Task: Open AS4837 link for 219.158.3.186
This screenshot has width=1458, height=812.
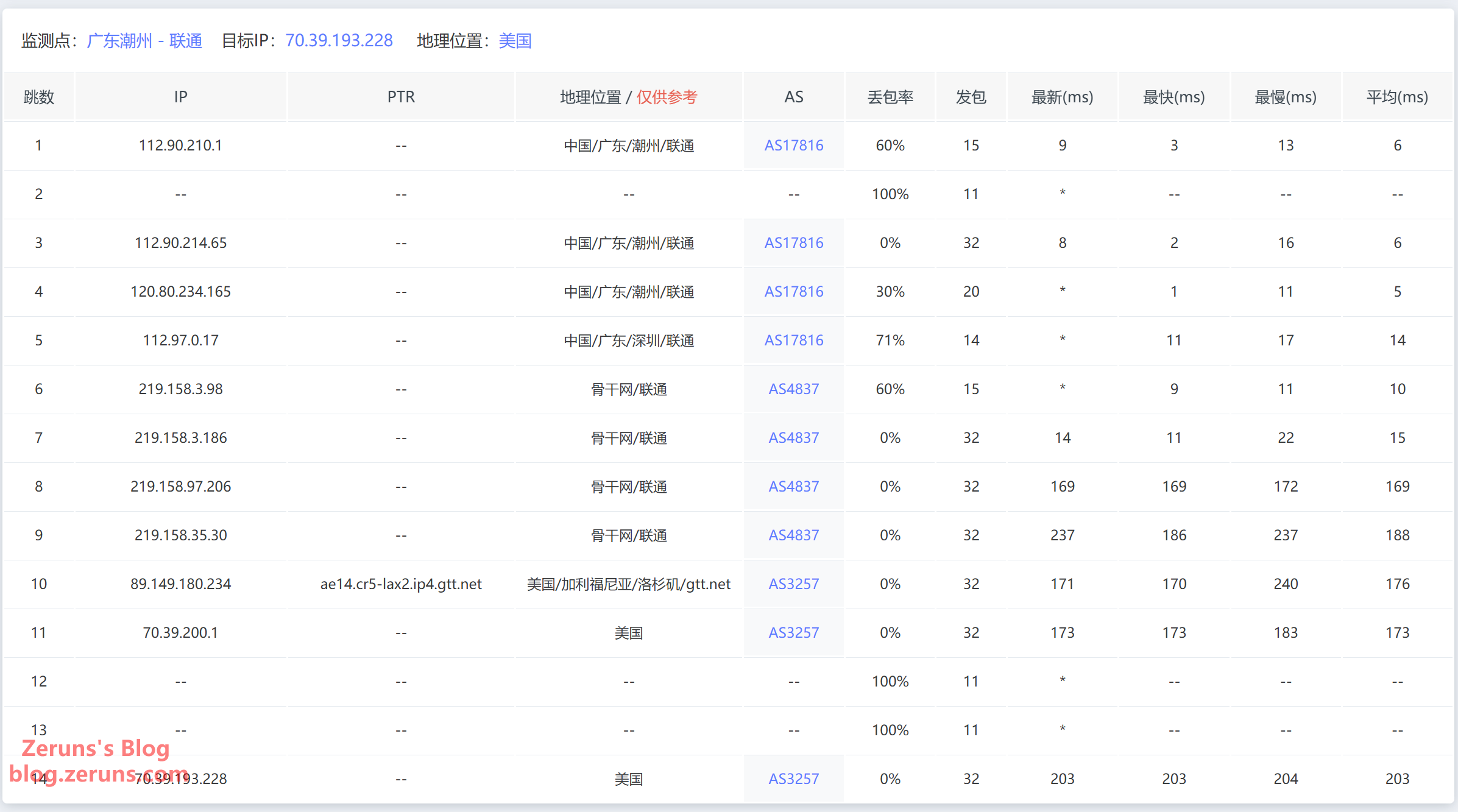Action: click(793, 438)
